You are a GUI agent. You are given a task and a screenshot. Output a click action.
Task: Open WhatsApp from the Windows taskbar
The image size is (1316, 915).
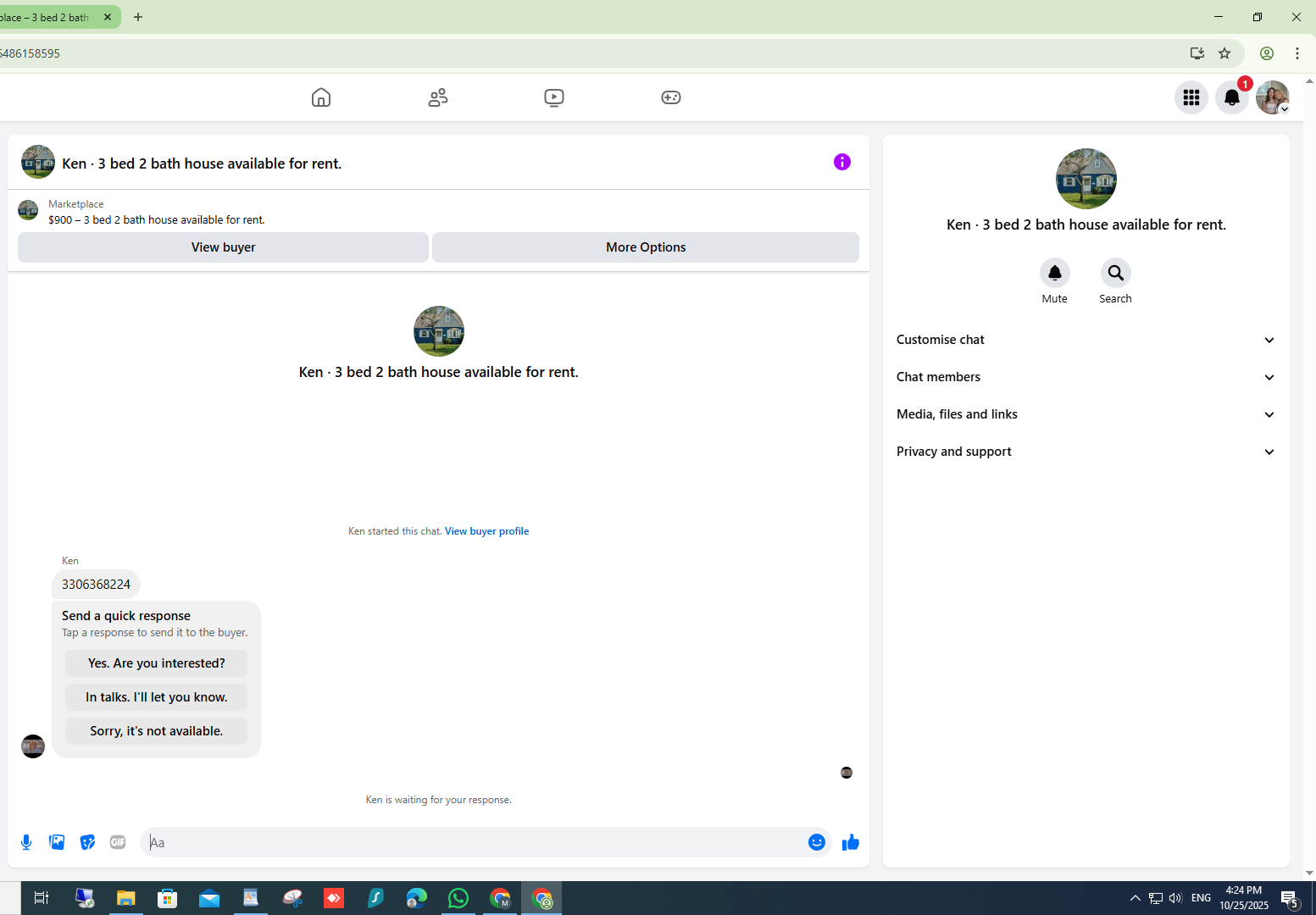(x=458, y=898)
